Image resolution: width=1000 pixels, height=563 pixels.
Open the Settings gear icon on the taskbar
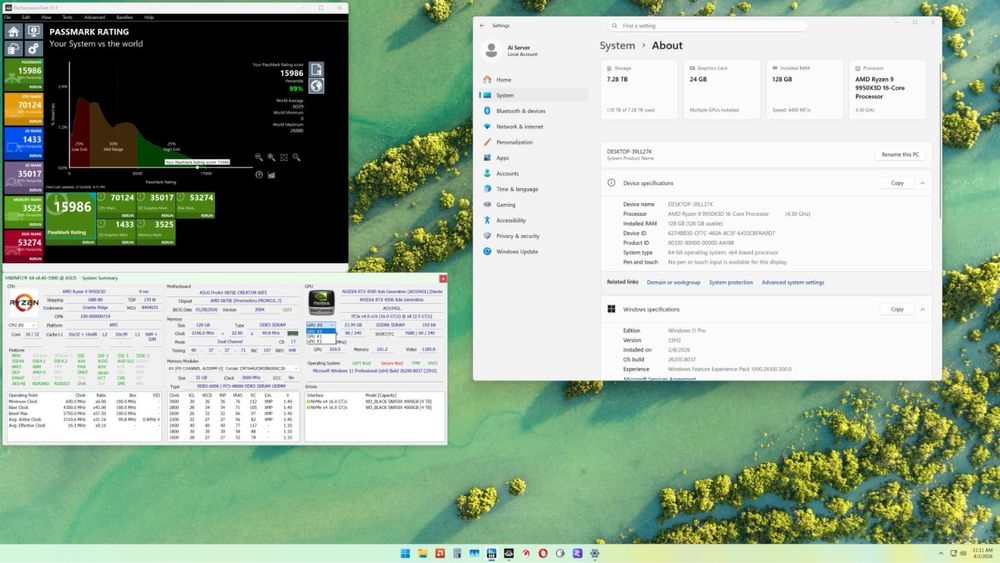pos(594,553)
